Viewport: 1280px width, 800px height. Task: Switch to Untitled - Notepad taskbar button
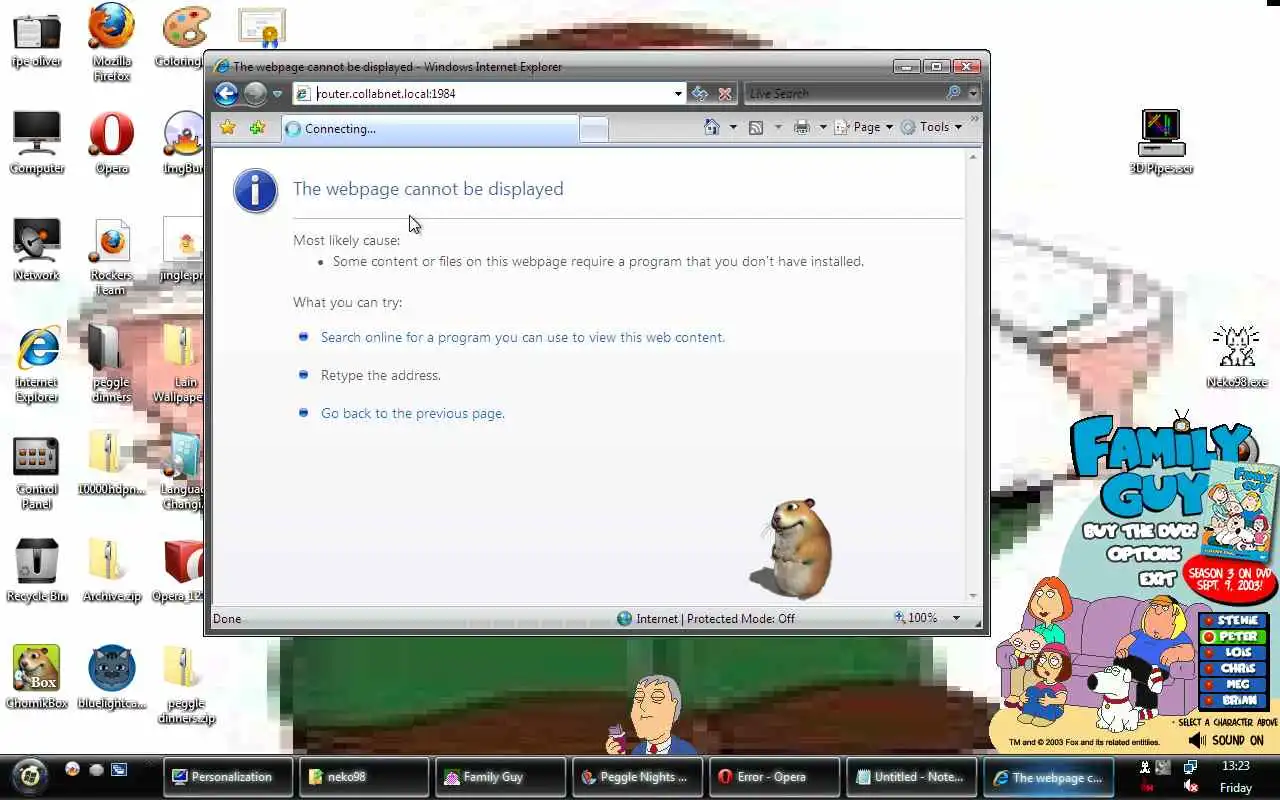coord(912,777)
